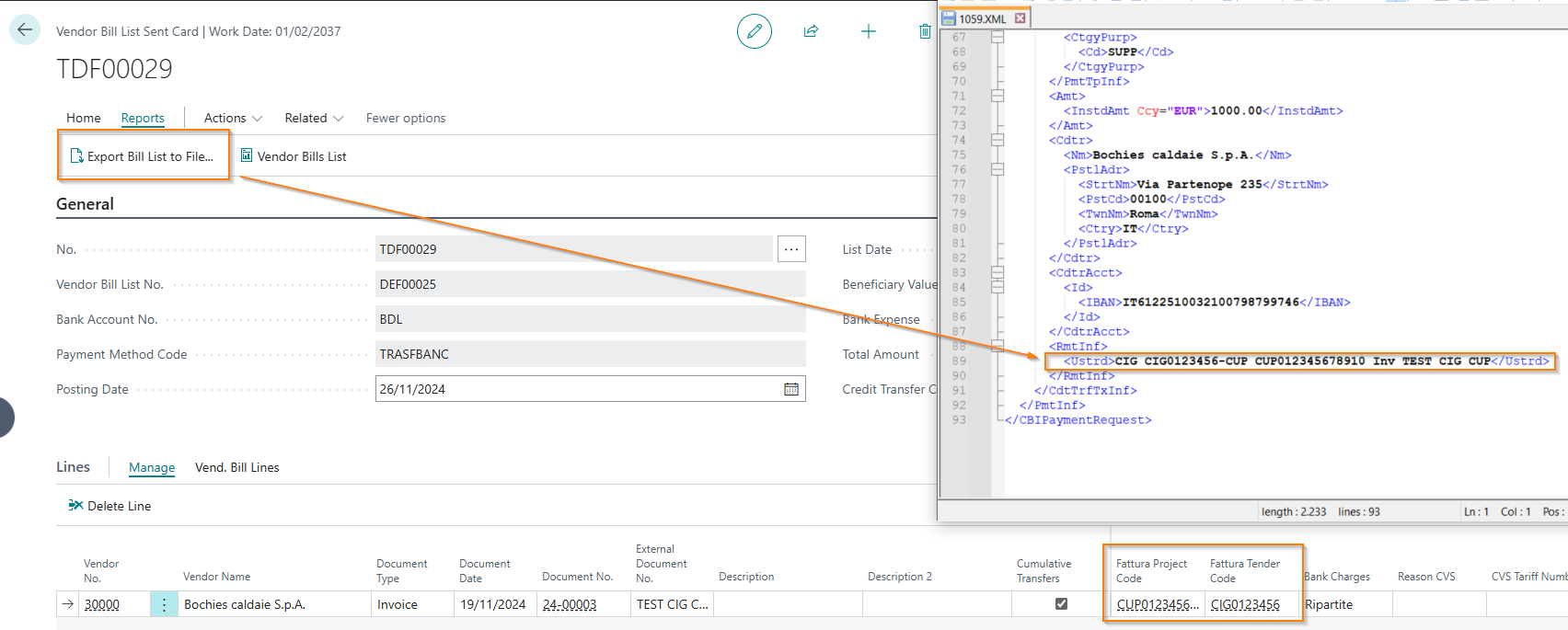The width and height of the screenshot is (1568, 630).
Task: Open the lookup ellipsis next to No. field
Action: click(791, 249)
